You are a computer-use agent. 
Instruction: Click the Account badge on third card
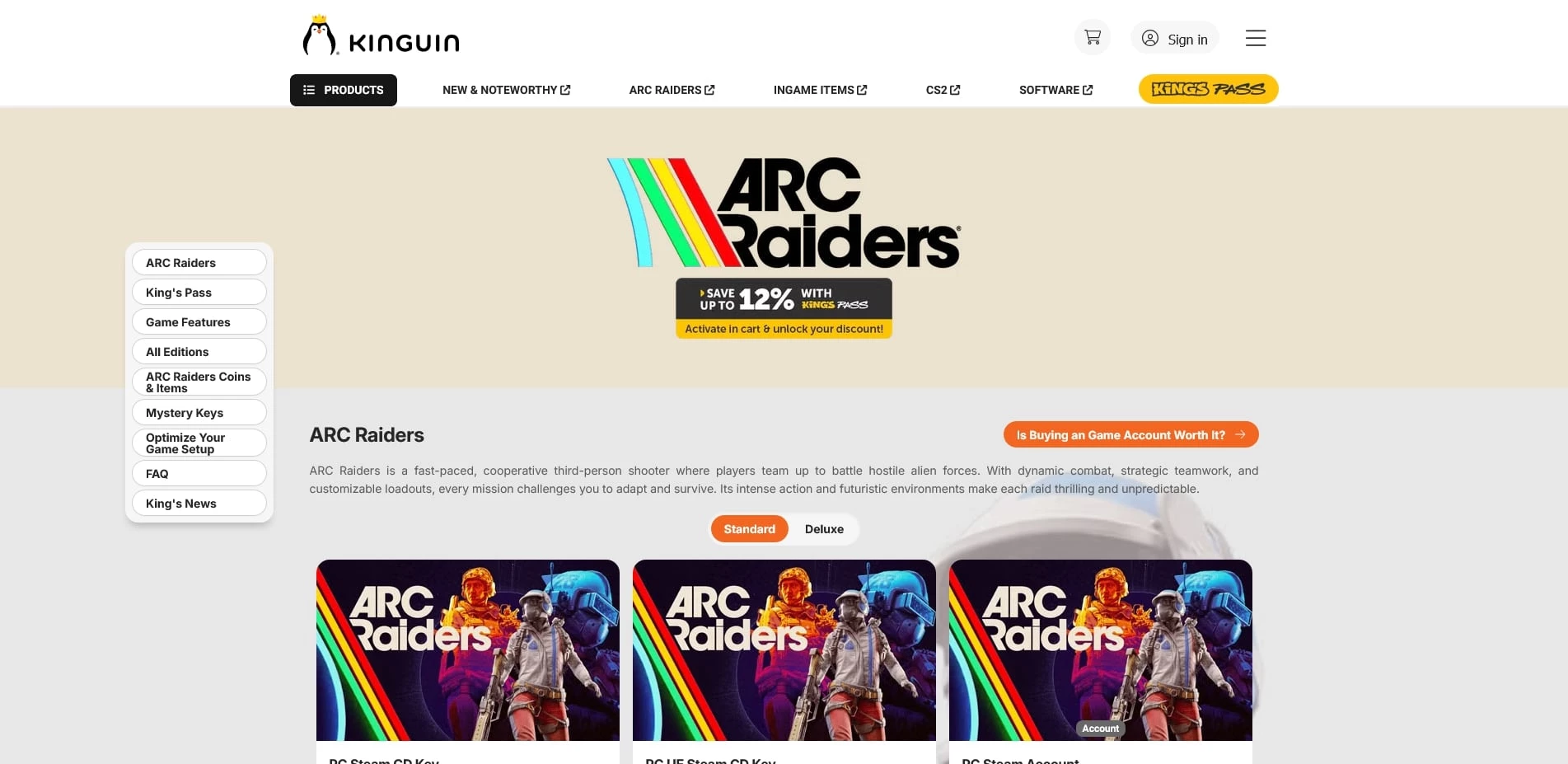pyautogui.click(x=1100, y=729)
